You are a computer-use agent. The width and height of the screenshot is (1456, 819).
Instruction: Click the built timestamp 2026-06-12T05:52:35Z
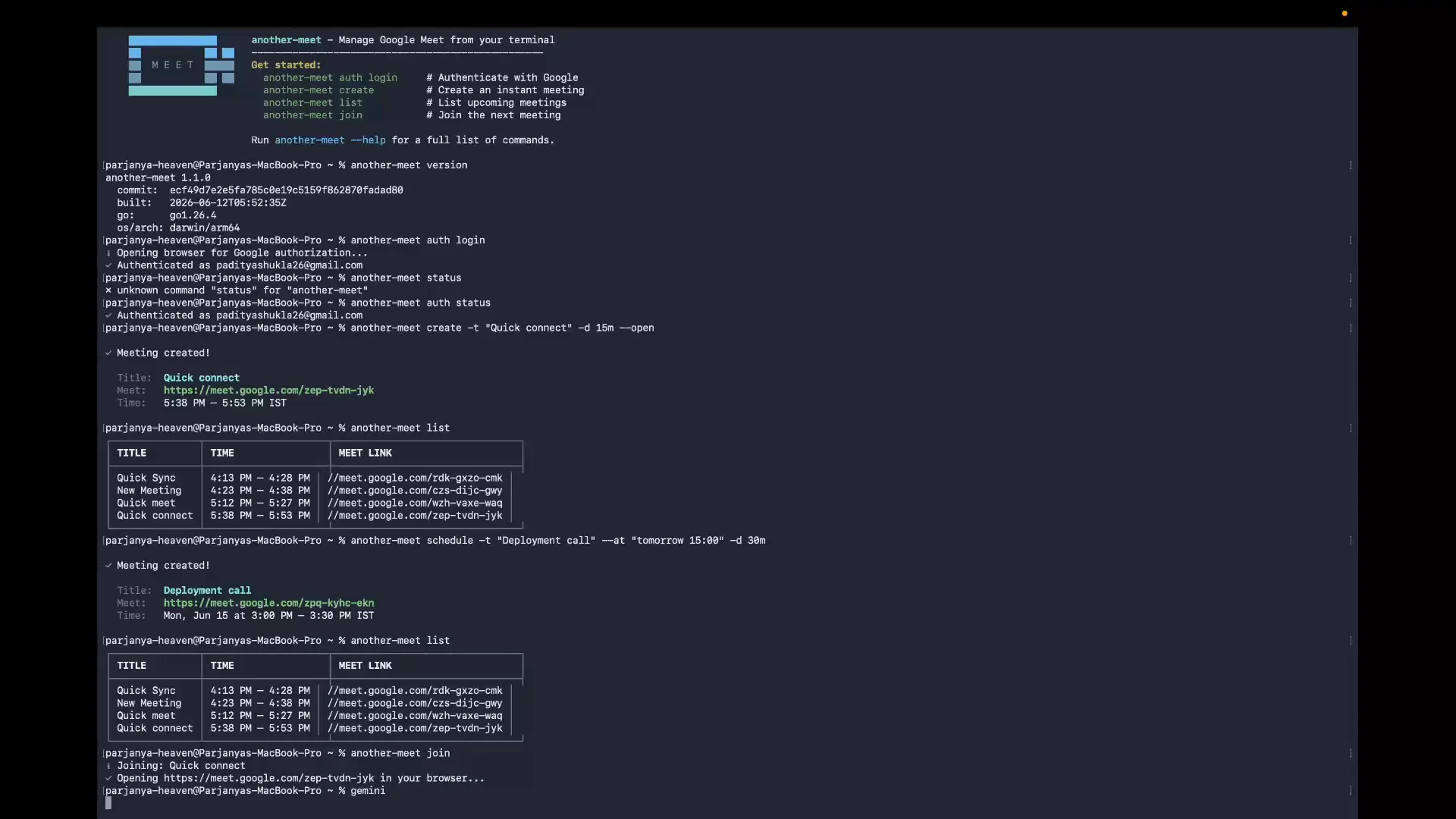(x=227, y=202)
